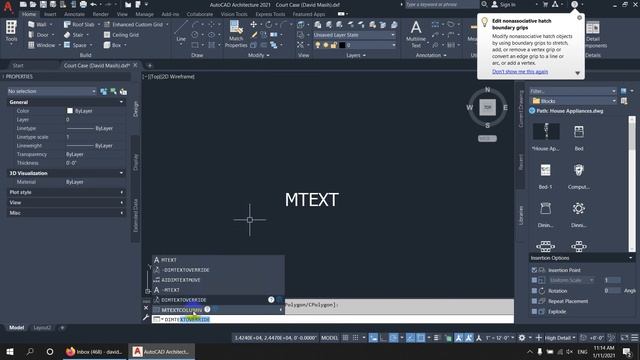640x360 pixels.
Task: Click the ViewCube TOP face
Action: click(487, 107)
